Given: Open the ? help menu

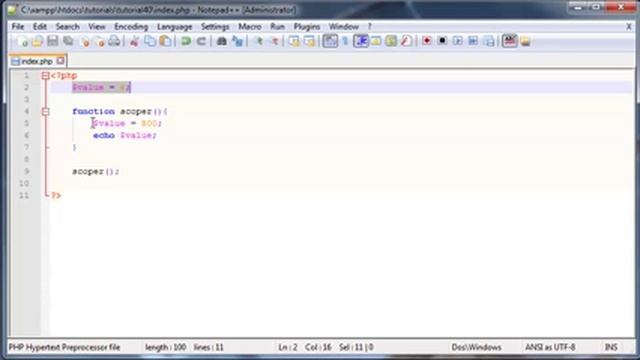Looking at the screenshot, I should (x=369, y=27).
